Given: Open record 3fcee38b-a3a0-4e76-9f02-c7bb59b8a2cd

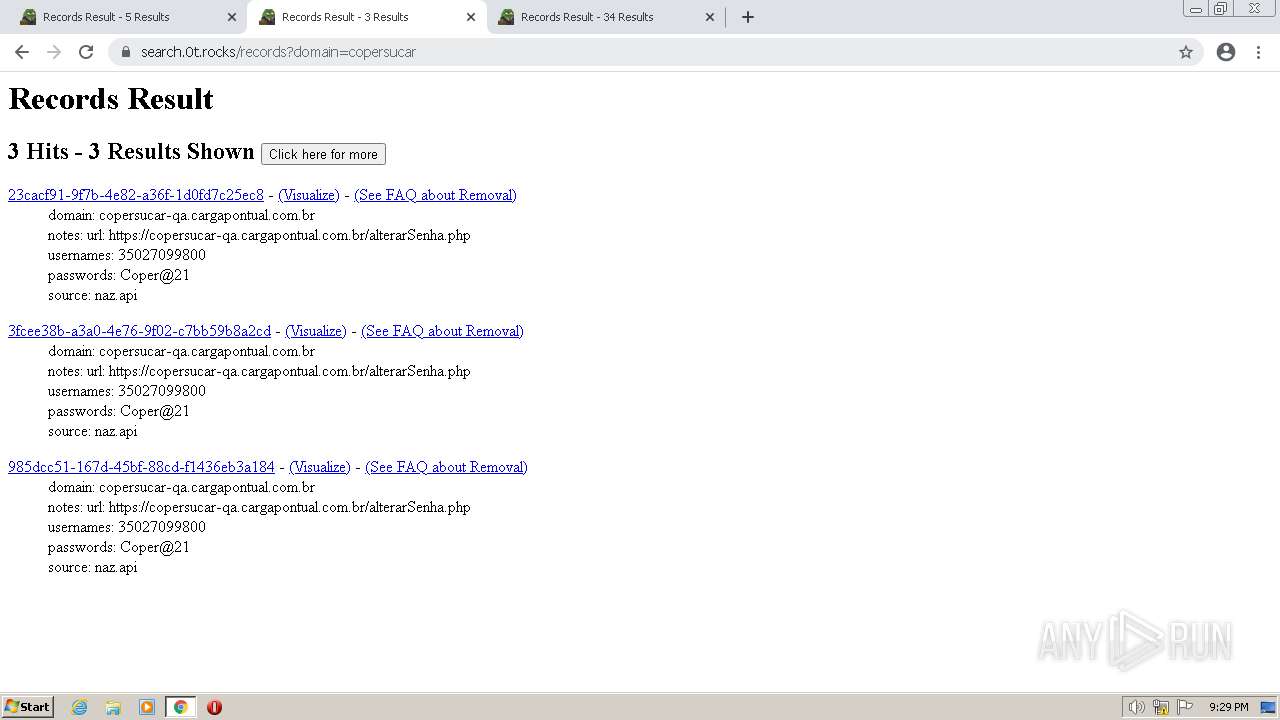Looking at the screenshot, I should (x=139, y=331).
